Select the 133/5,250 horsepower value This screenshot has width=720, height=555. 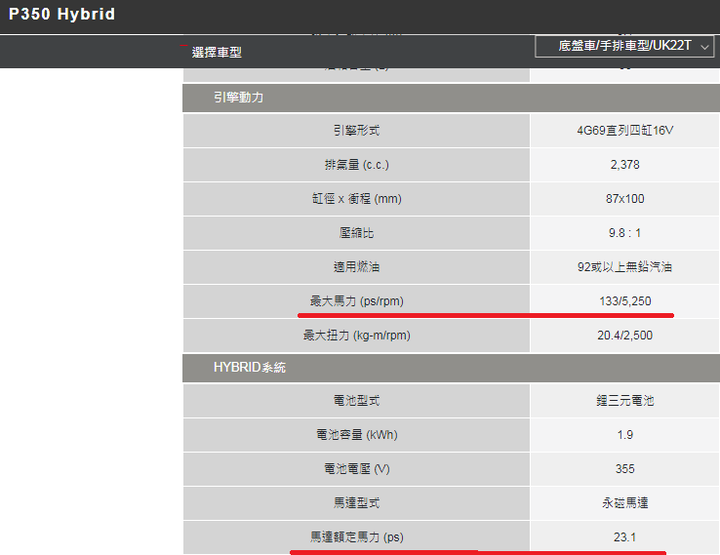click(625, 301)
